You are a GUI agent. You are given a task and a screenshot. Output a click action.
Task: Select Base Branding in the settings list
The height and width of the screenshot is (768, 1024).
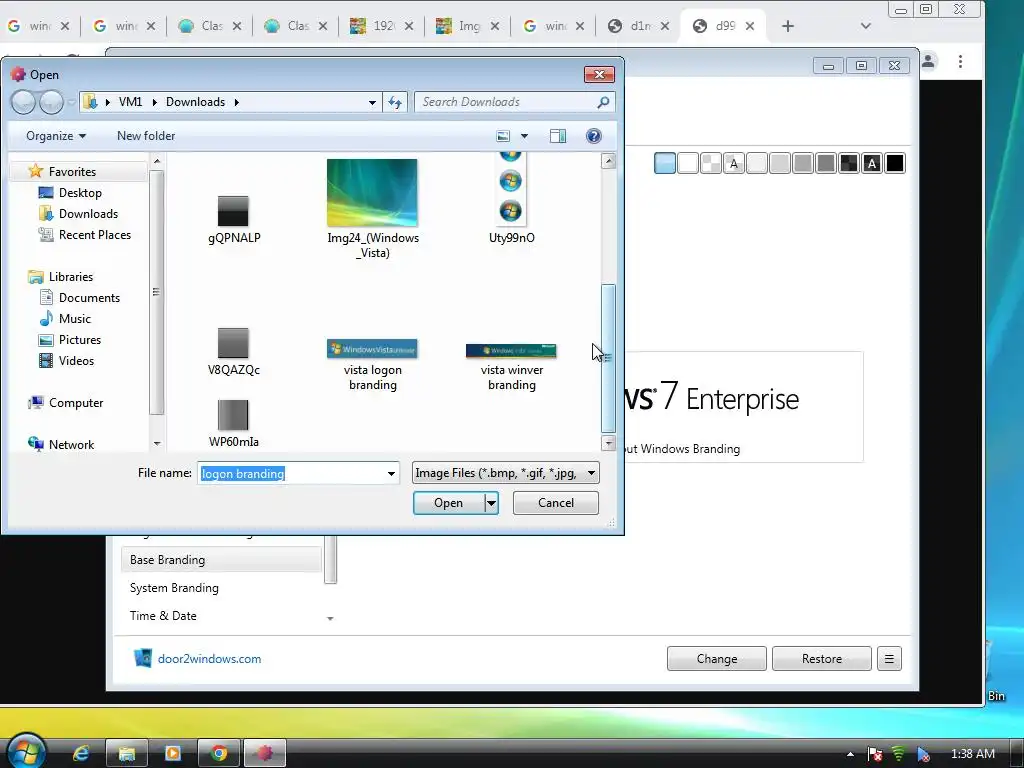221,560
